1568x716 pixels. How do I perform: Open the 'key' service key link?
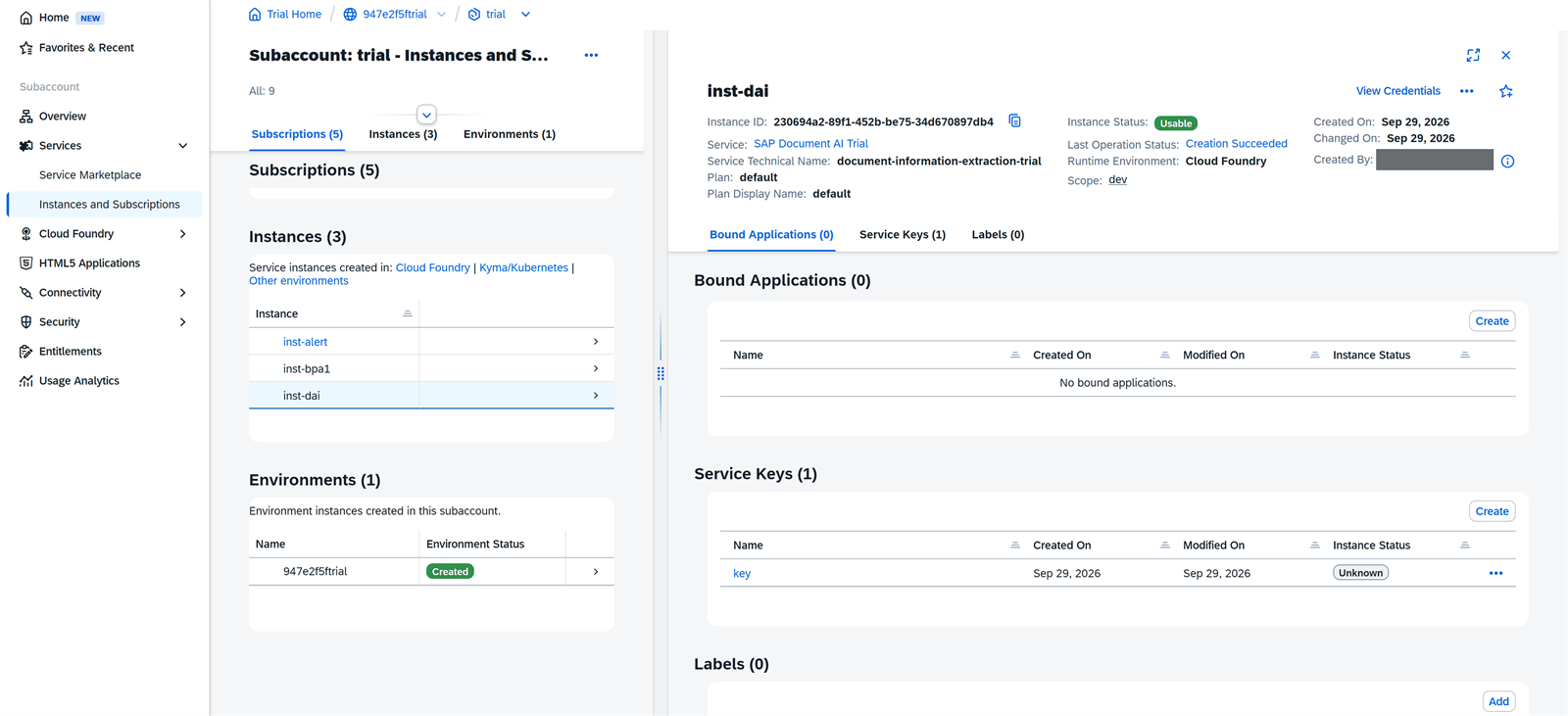pos(742,573)
